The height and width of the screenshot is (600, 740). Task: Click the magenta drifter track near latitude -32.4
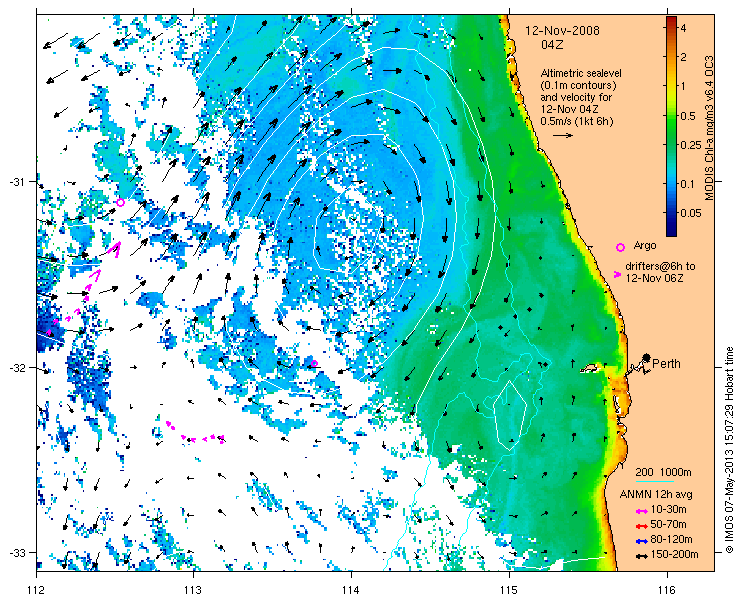(195, 433)
